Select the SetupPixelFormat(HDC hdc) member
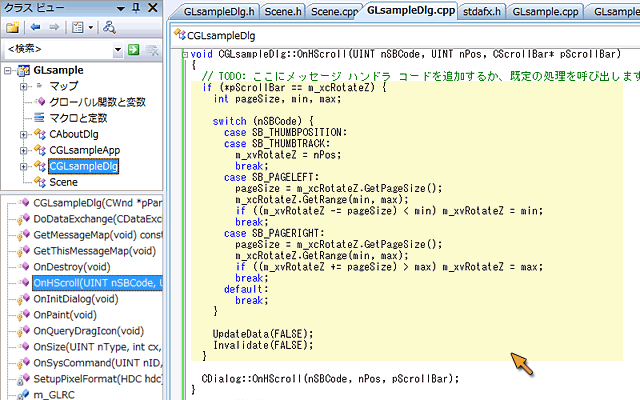This screenshot has height=400, width=640. pos(98,378)
